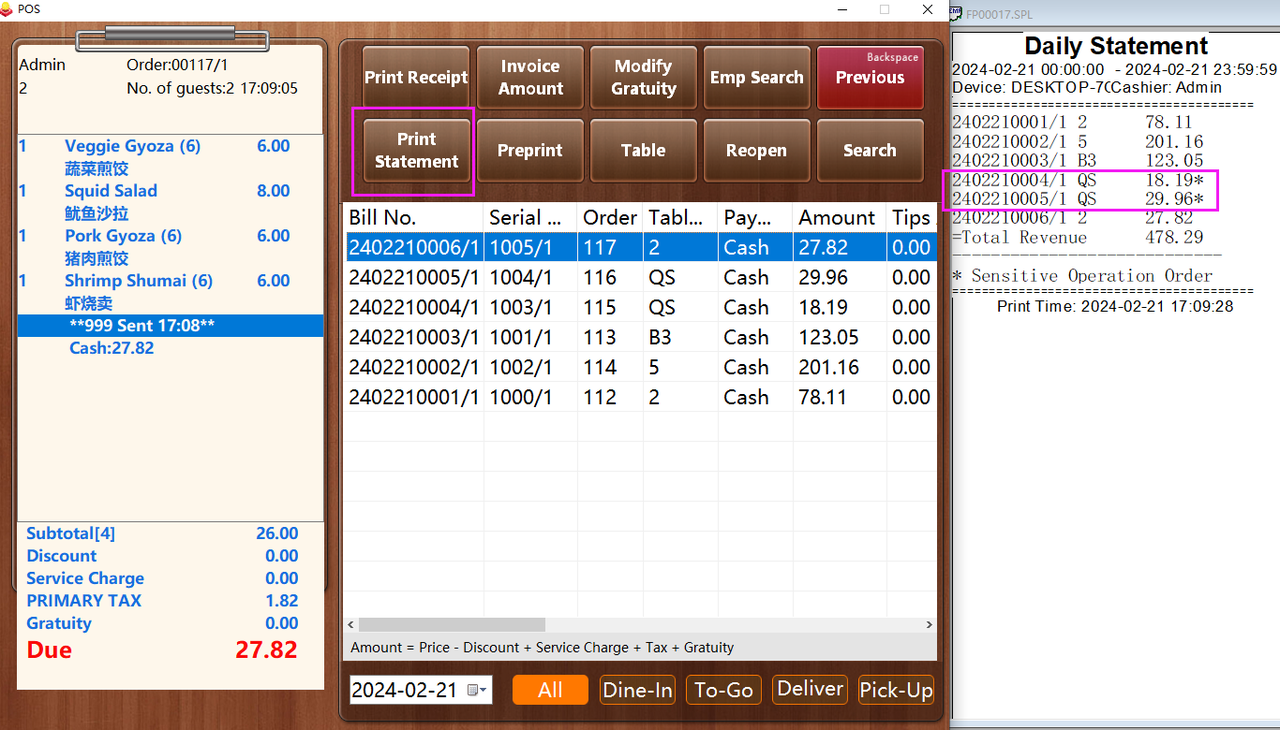The width and height of the screenshot is (1280, 730).
Task: Click the Preprint button
Action: [530, 150]
